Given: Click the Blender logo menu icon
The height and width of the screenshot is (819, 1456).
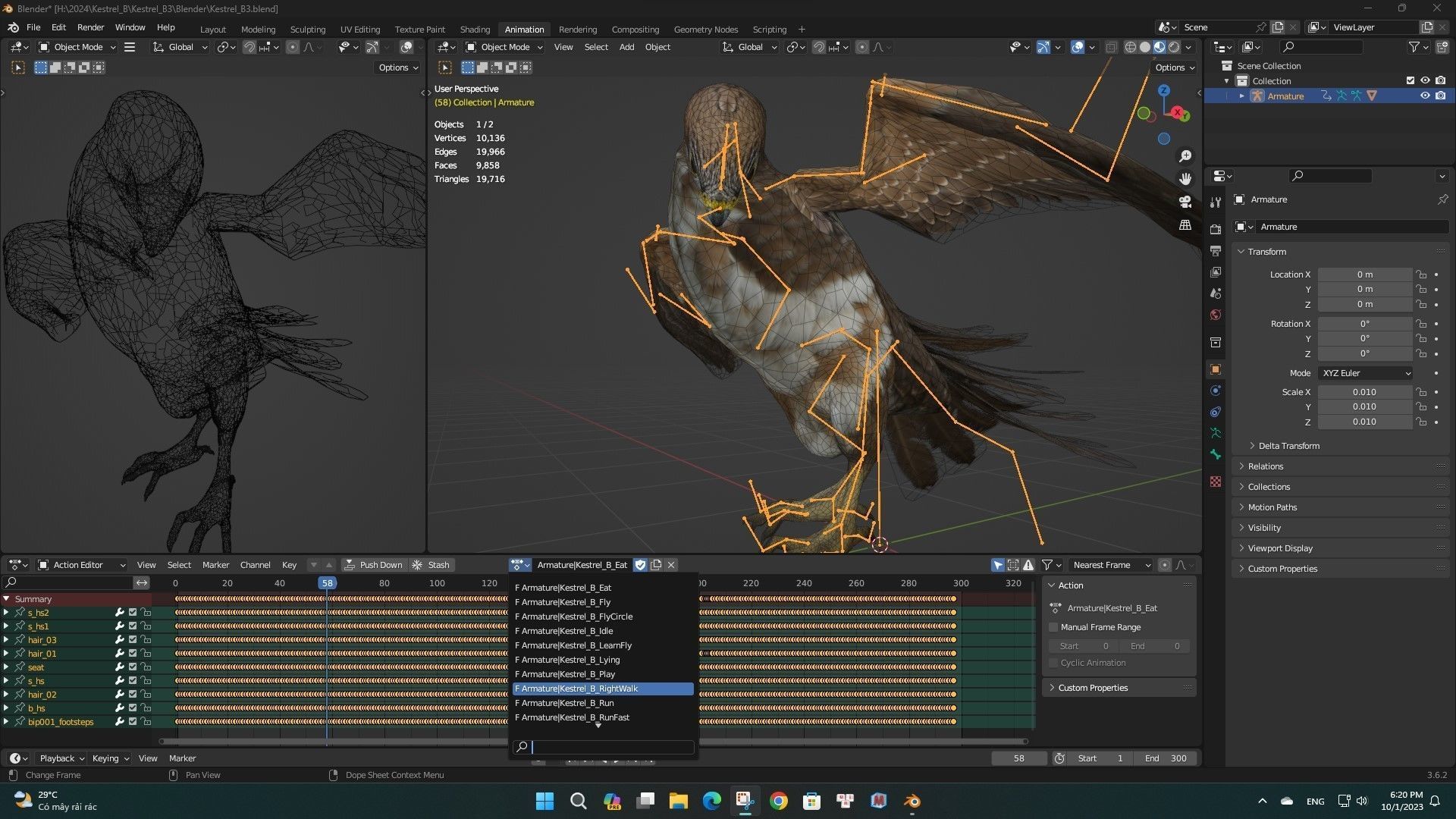Looking at the screenshot, I should [x=13, y=27].
